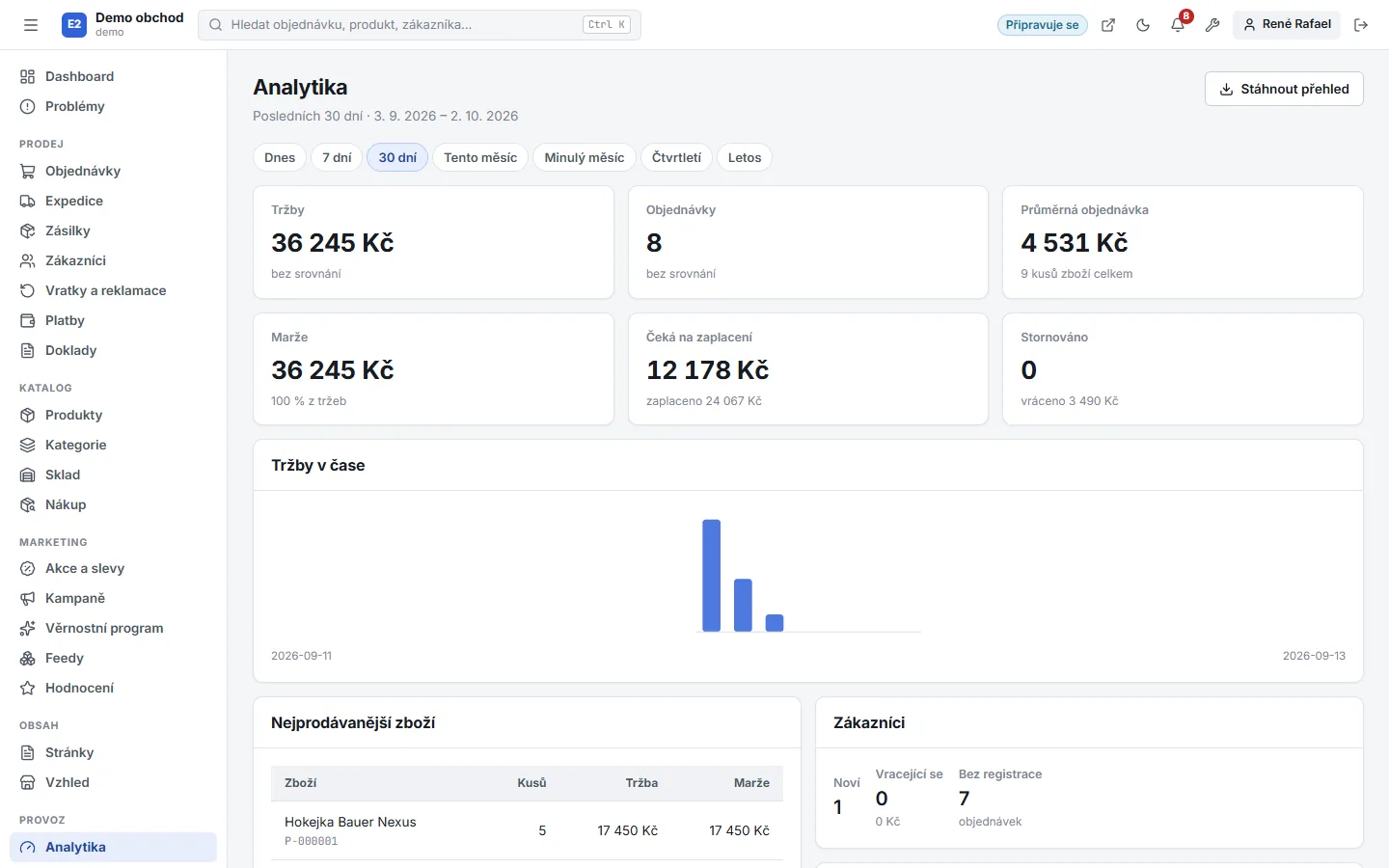Open Problémy in the sidebar
The width and height of the screenshot is (1389, 868).
pos(113,106)
